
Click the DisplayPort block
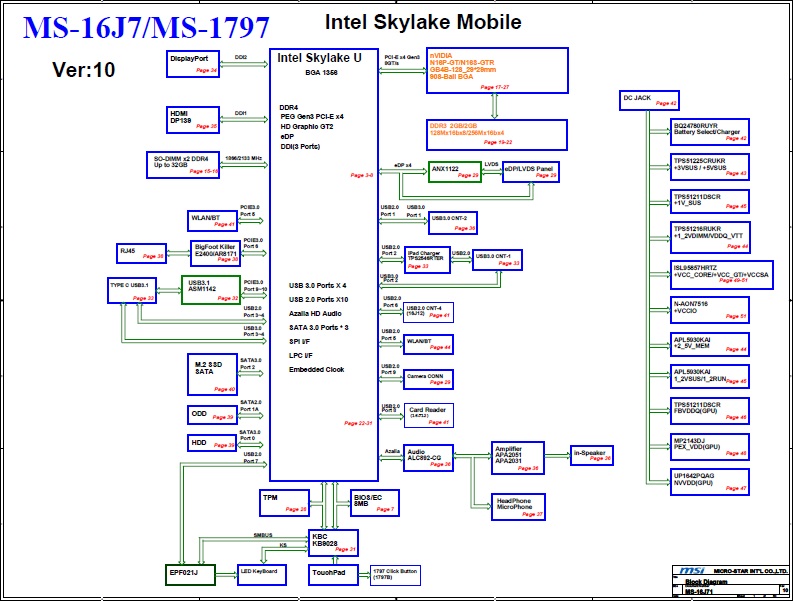pos(193,64)
